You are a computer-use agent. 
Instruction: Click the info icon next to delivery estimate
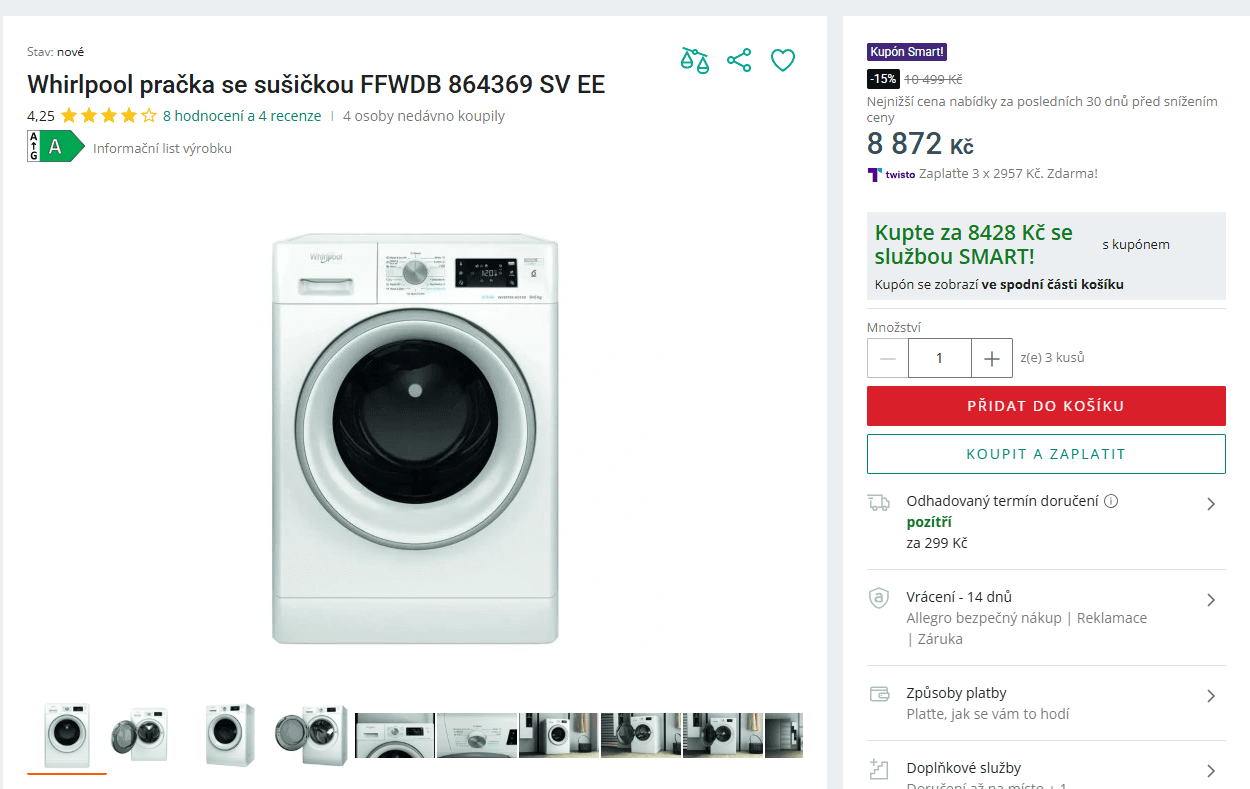(1111, 501)
